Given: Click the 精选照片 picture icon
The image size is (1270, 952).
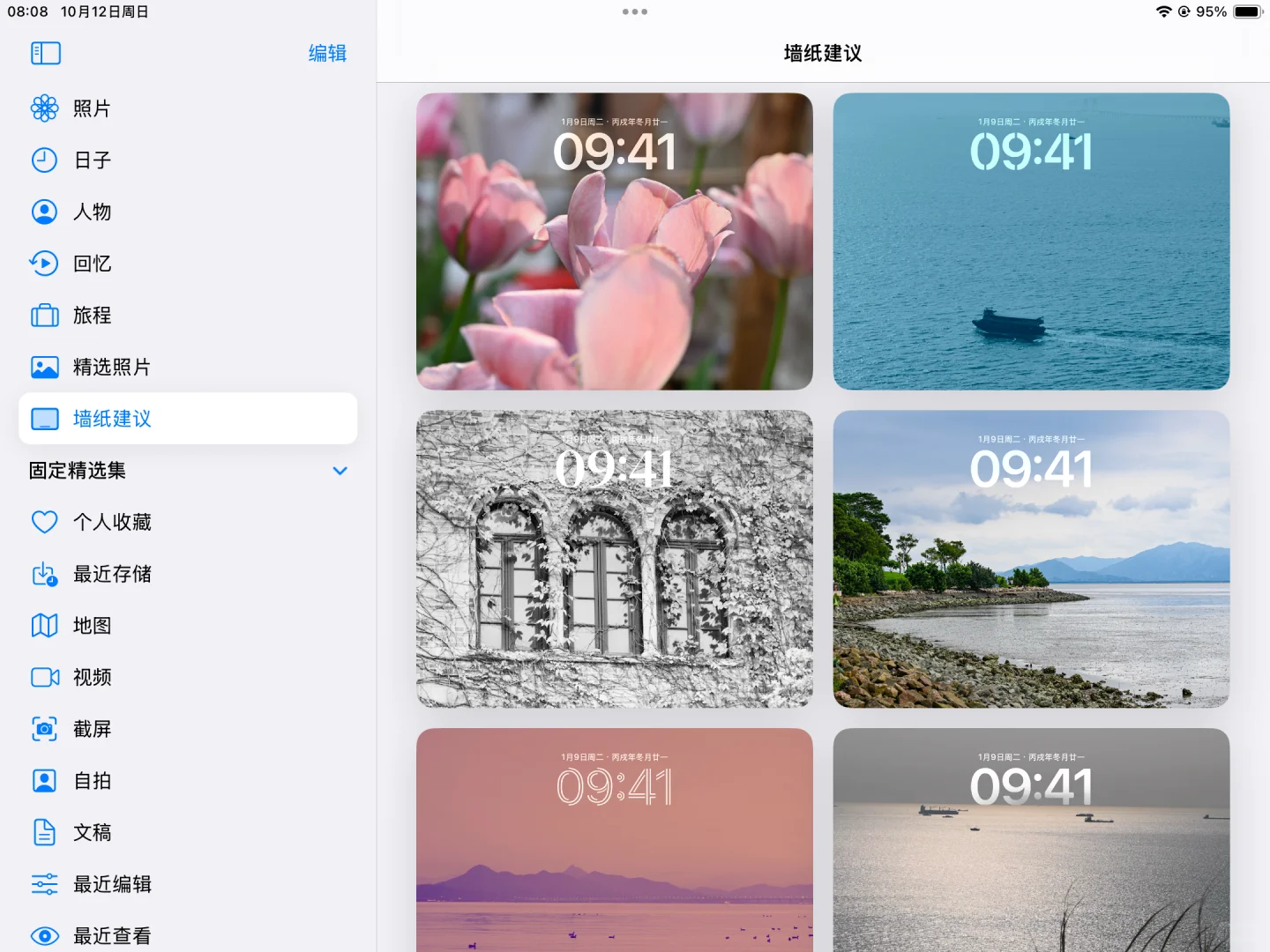Looking at the screenshot, I should (45, 367).
